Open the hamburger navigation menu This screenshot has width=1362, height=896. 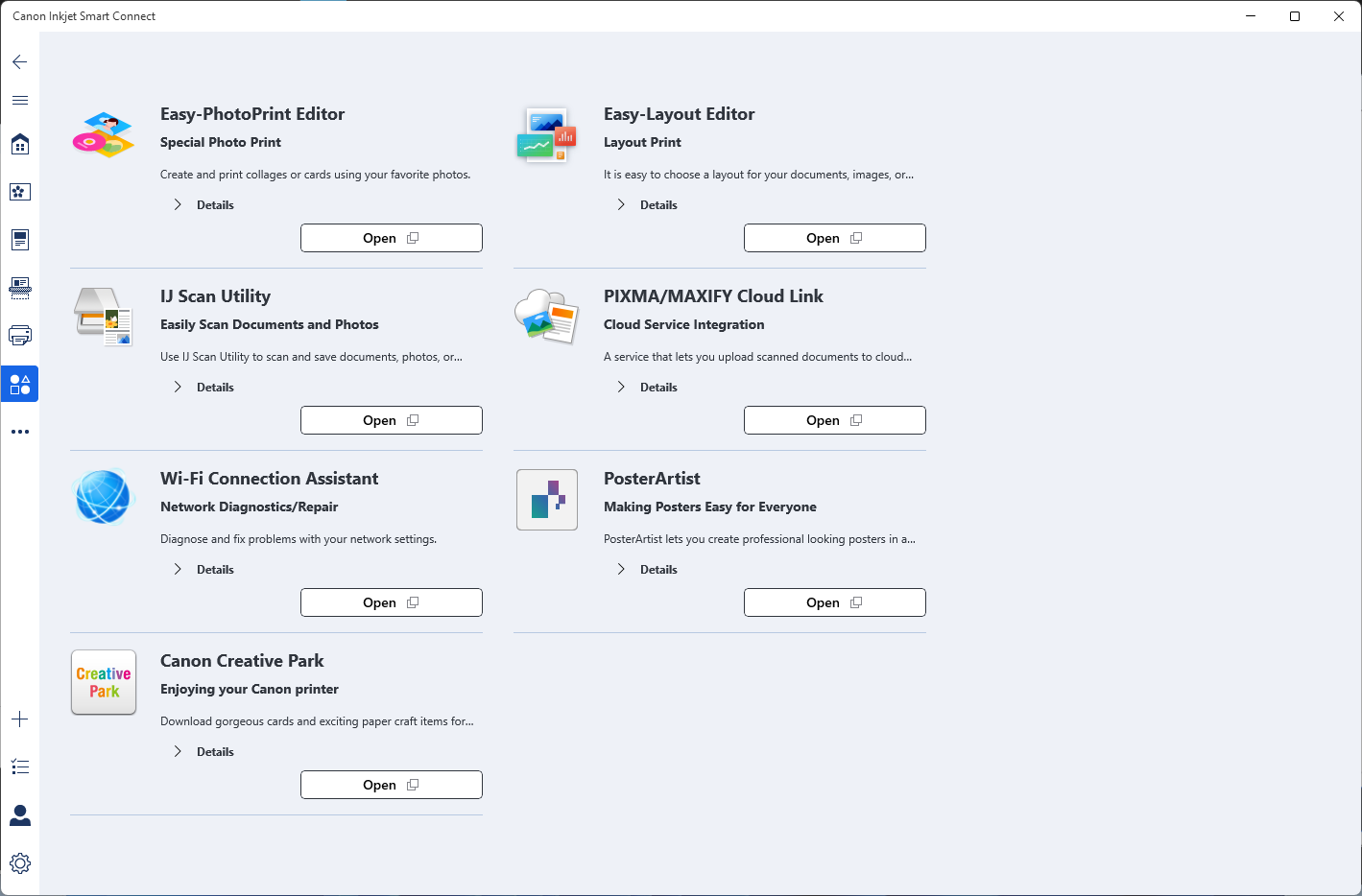tap(19, 100)
